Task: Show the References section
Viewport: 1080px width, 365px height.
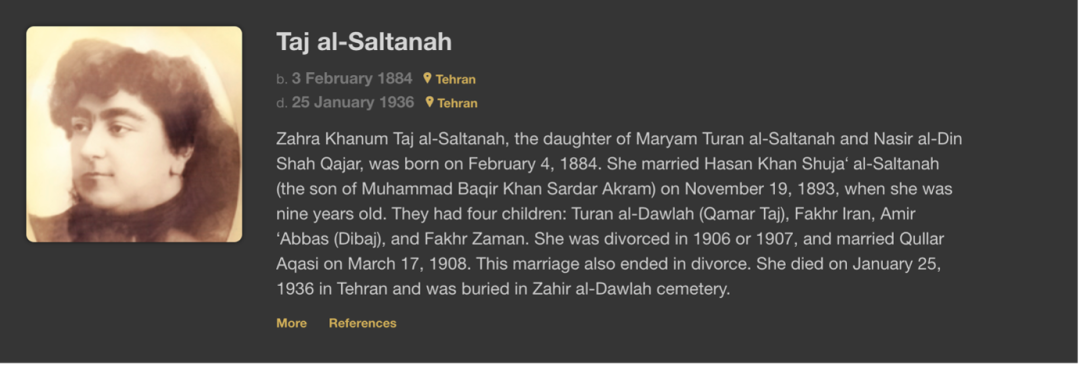Action: tap(362, 323)
